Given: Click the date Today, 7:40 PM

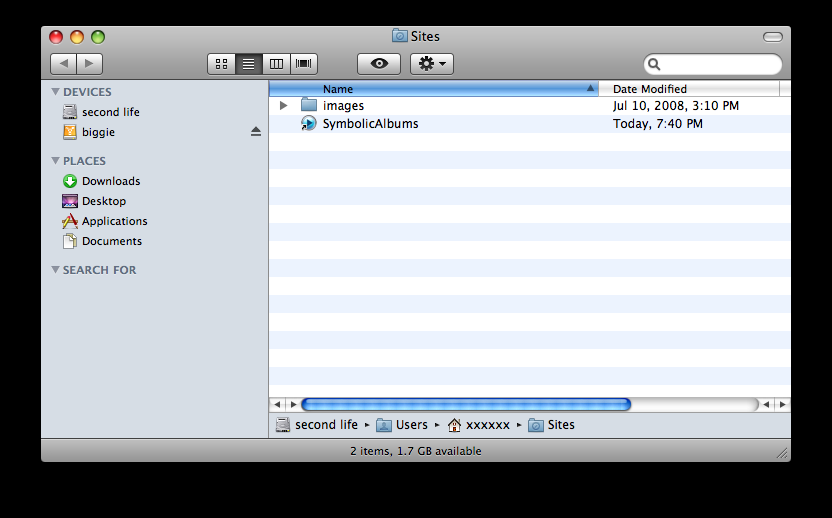Looking at the screenshot, I should click(657, 124).
